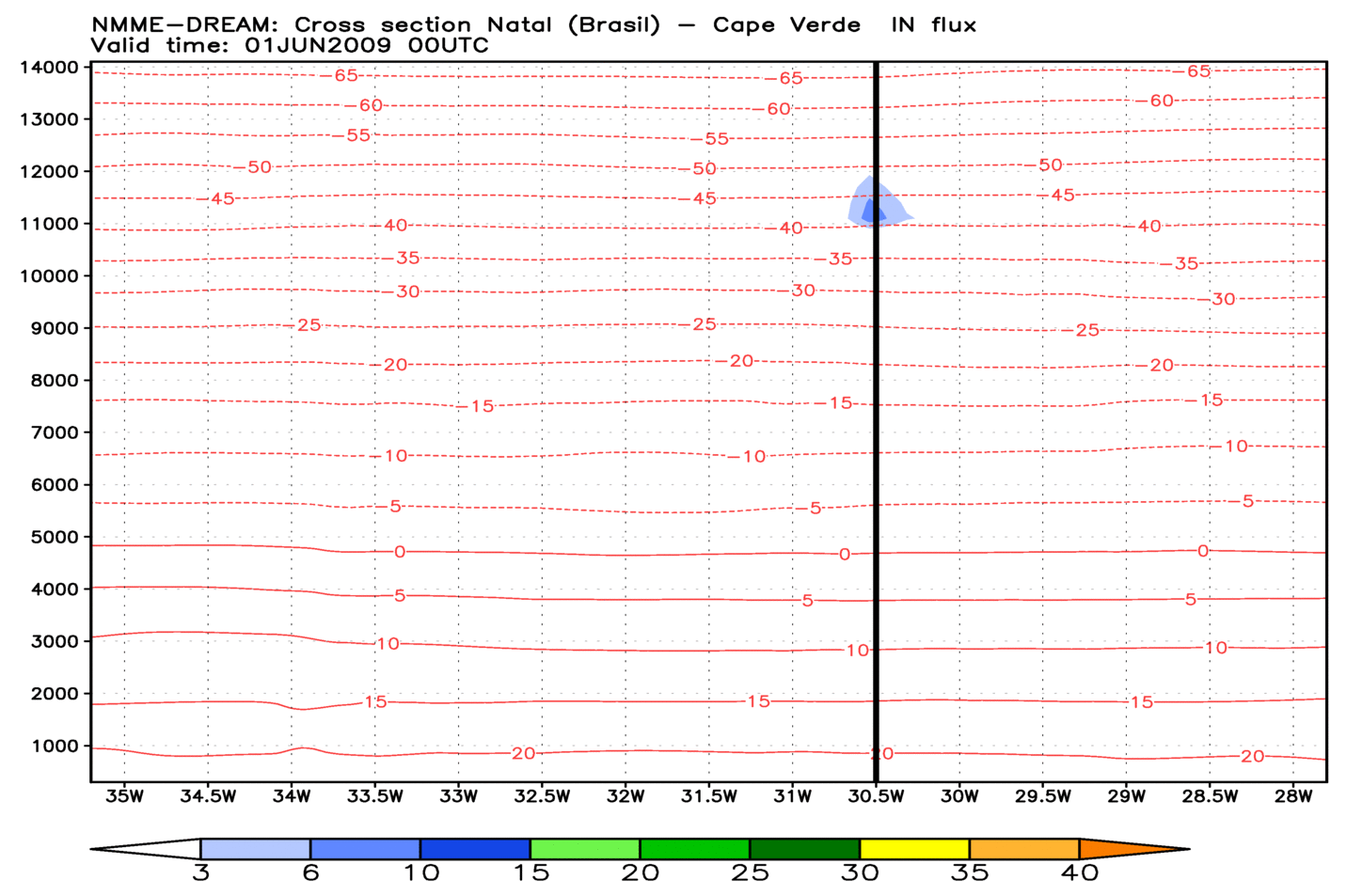
Task: Click the thick black vertical line
Action: coord(877,470)
